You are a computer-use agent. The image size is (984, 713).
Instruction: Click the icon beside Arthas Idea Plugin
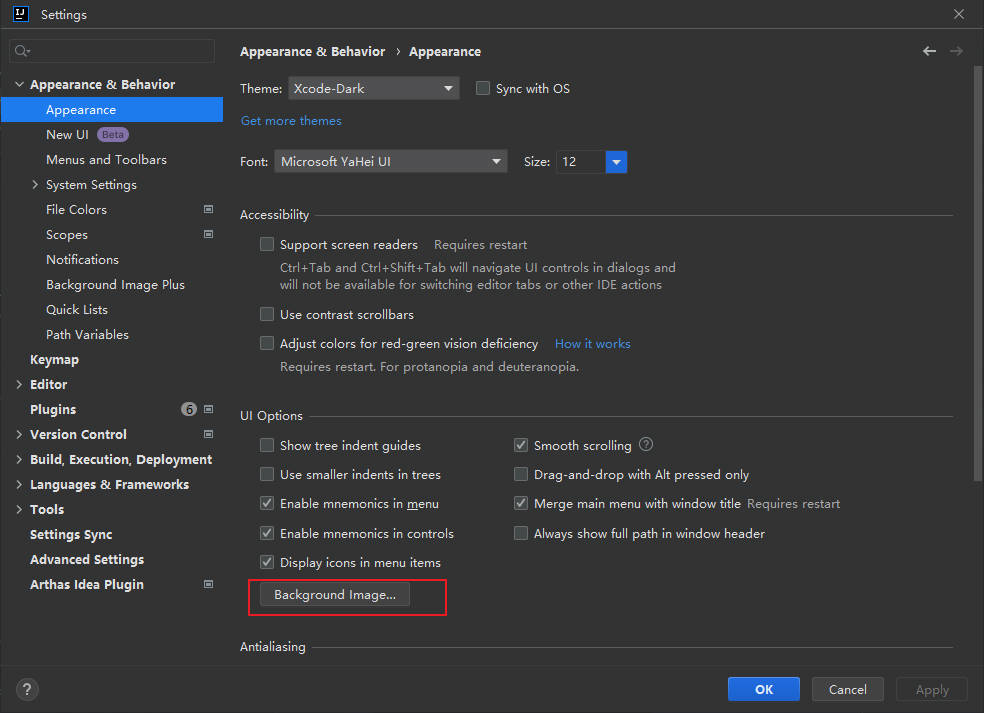pyautogui.click(x=208, y=584)
